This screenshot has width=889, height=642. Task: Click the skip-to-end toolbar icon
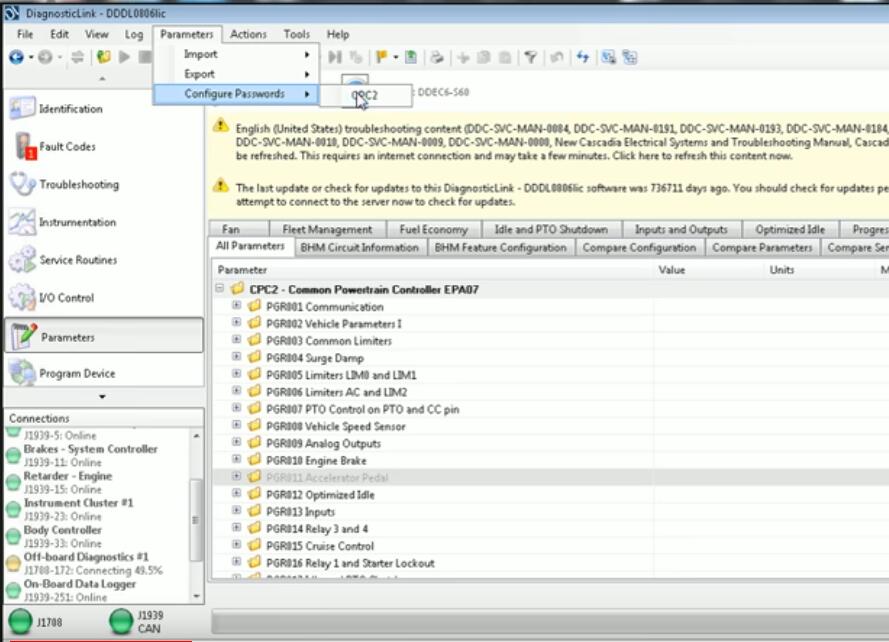coord(336,57)
